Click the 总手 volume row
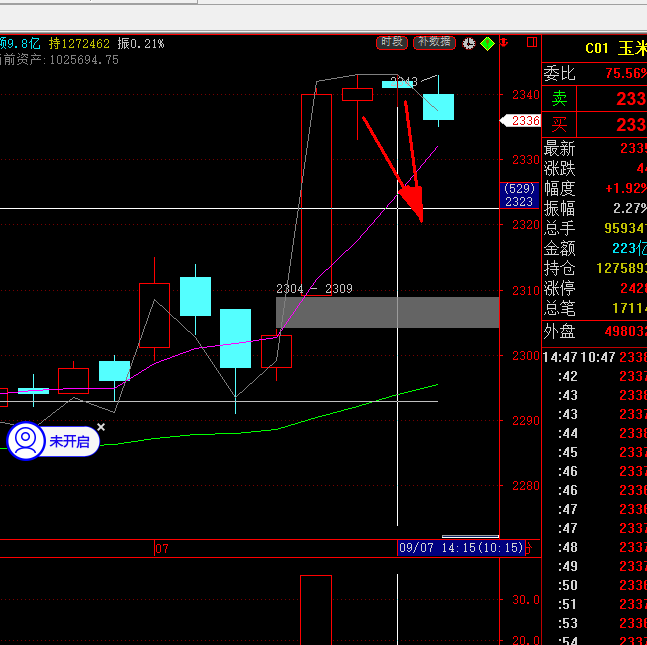The image size is (647, 645). (595, 228)
